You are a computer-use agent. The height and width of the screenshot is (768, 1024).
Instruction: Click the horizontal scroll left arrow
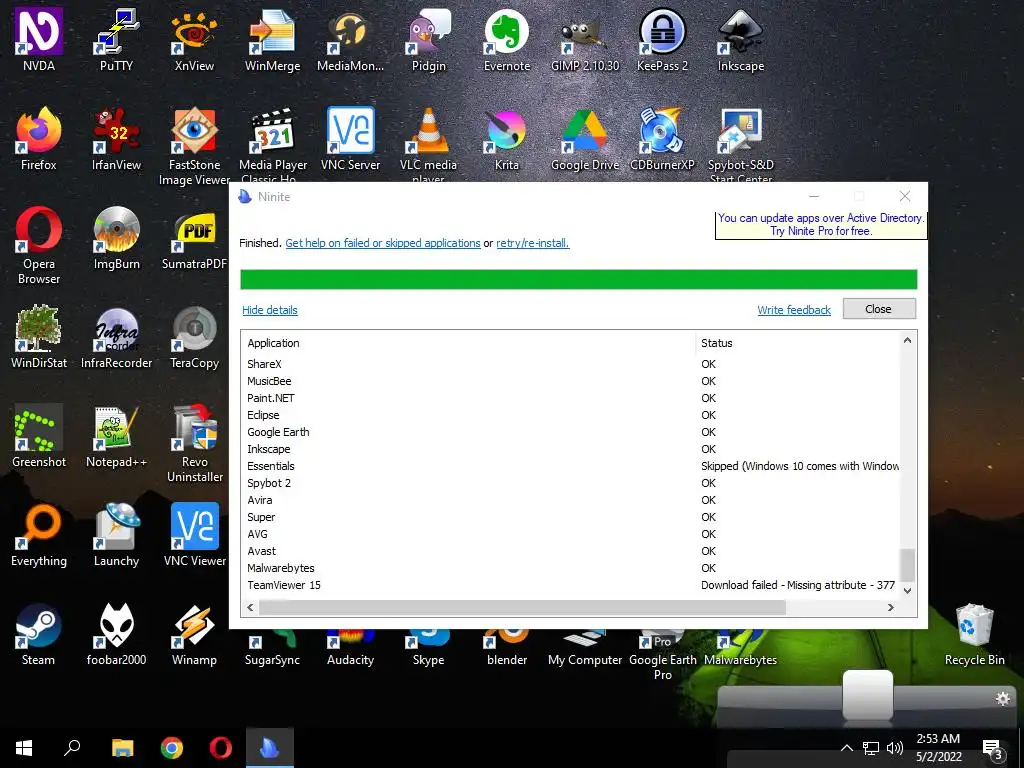pos(250,607)
